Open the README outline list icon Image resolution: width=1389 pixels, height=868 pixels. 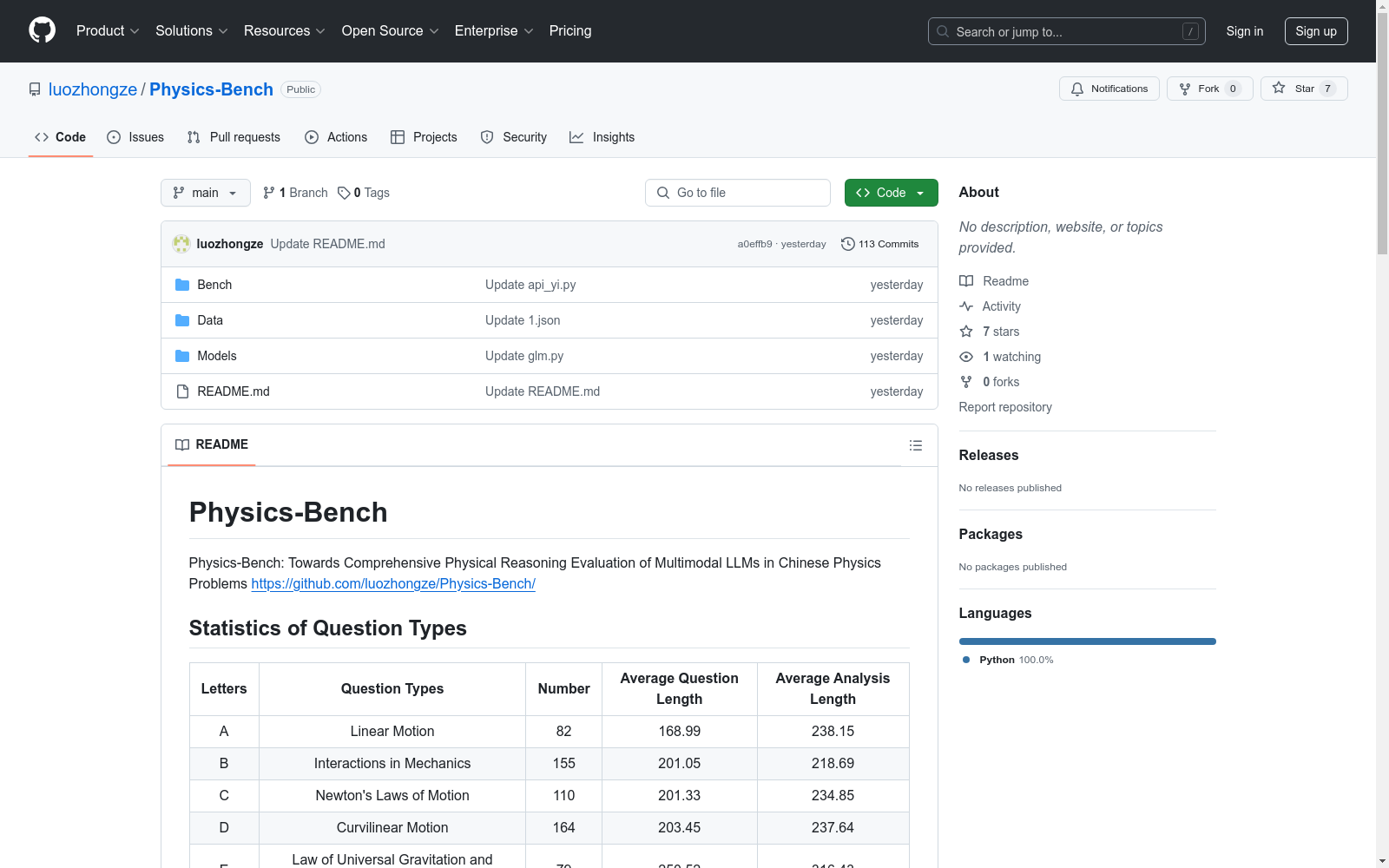[916, 445]
